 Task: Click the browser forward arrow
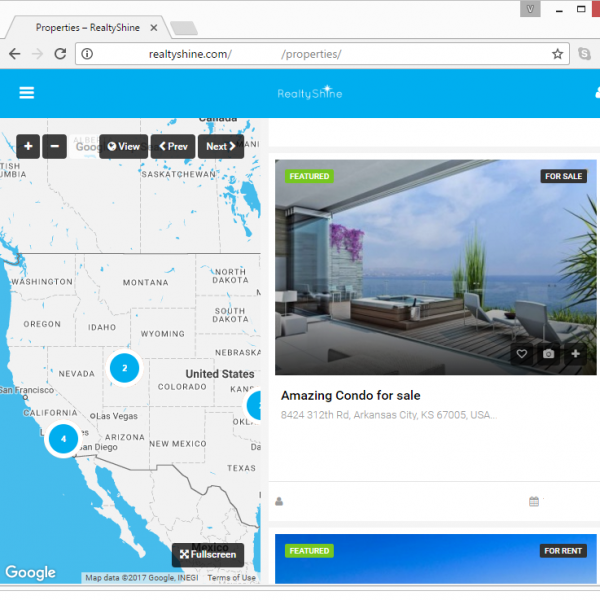(38, 54)
